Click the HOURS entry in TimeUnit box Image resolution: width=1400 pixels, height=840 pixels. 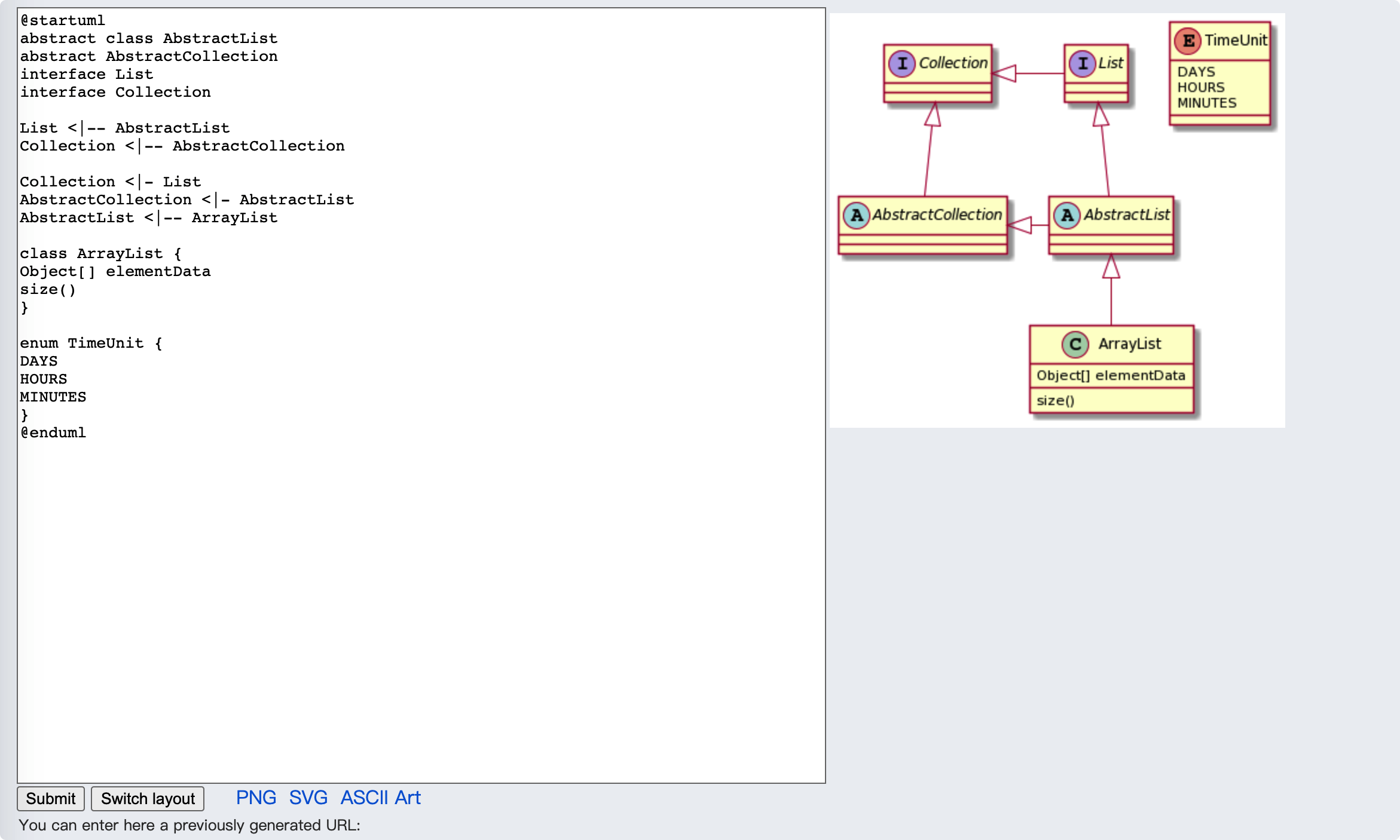[1200, 87]
